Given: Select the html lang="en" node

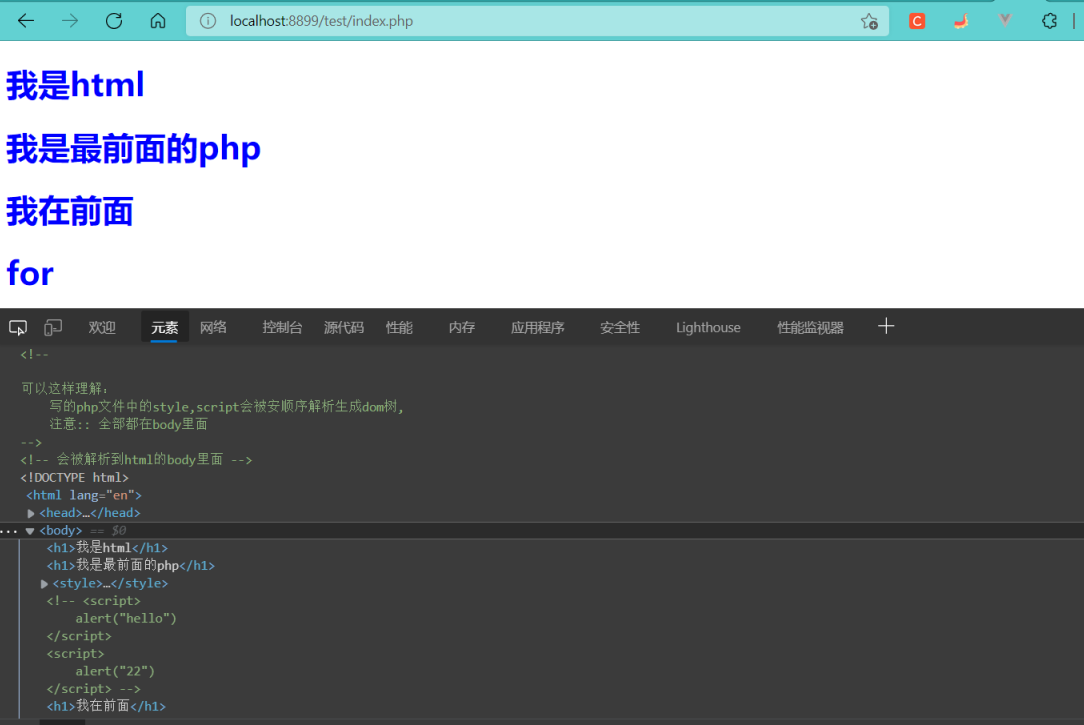Looking at the screenshot, I should point(84,495).
